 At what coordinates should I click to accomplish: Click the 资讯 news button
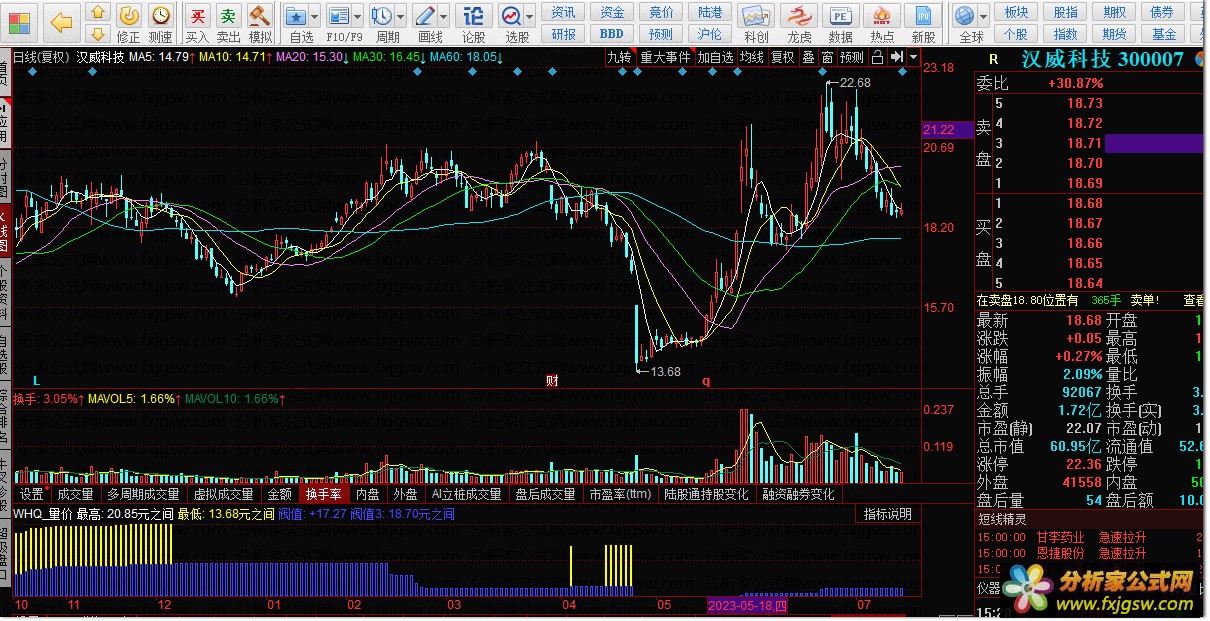[564, 12]
